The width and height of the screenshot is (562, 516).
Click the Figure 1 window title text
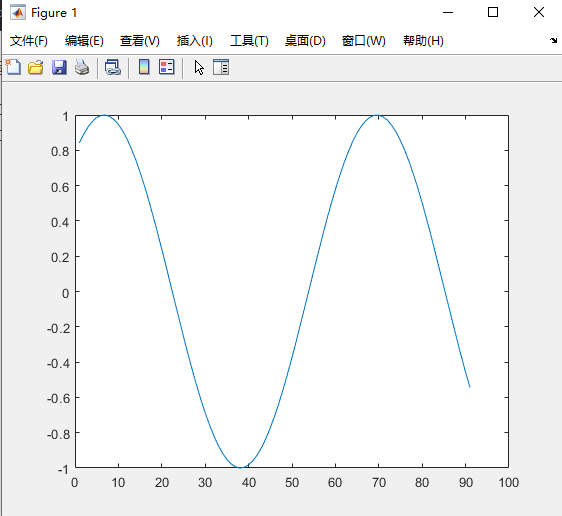54,13
